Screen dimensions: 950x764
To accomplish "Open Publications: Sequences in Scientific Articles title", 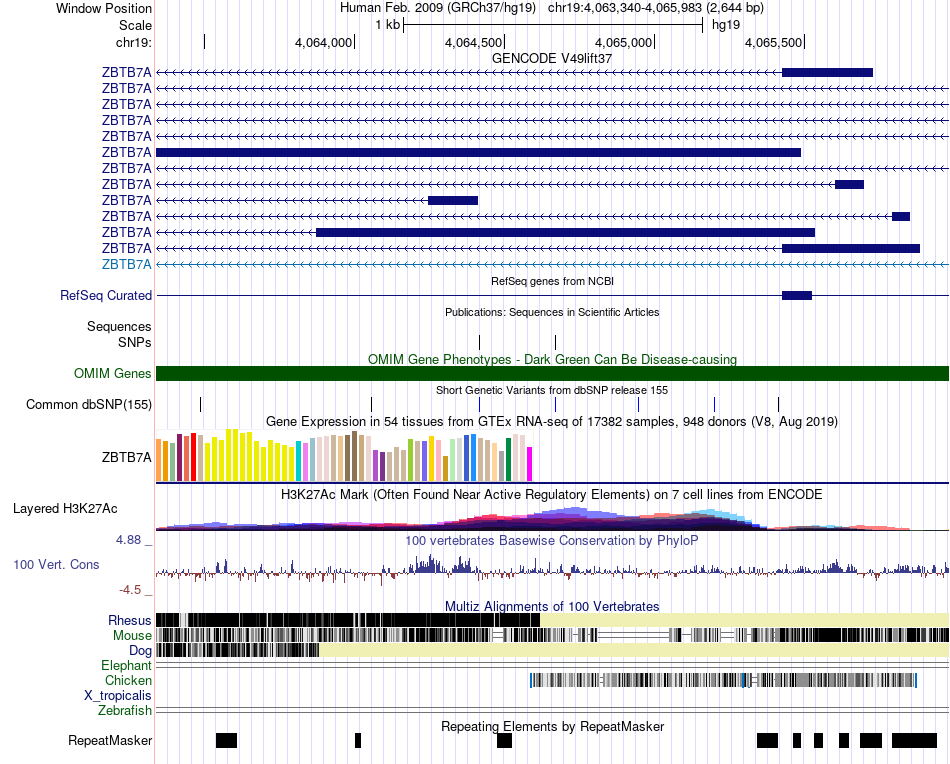I will pyautogui.click(x=552, y=312).
